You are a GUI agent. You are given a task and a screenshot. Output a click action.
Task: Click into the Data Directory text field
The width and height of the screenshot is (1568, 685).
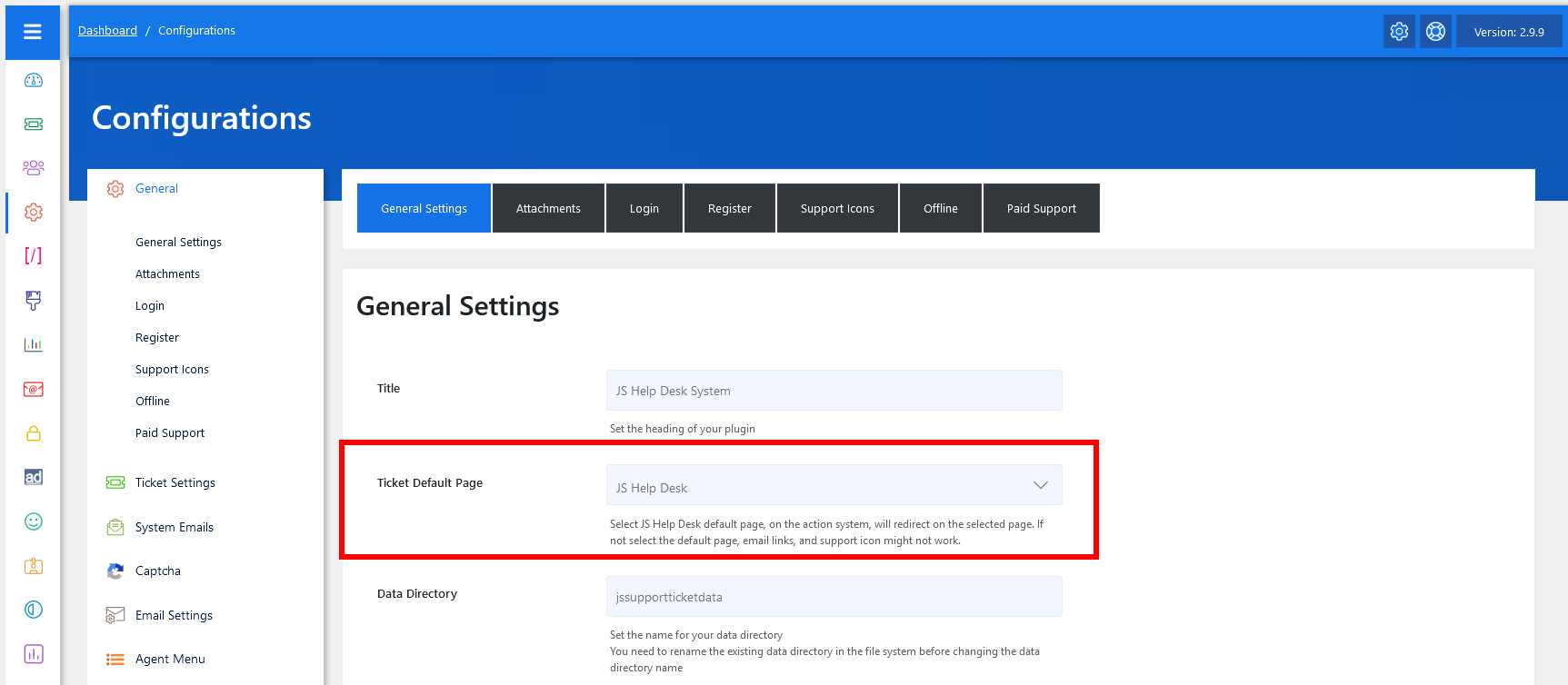pos(834,597)
